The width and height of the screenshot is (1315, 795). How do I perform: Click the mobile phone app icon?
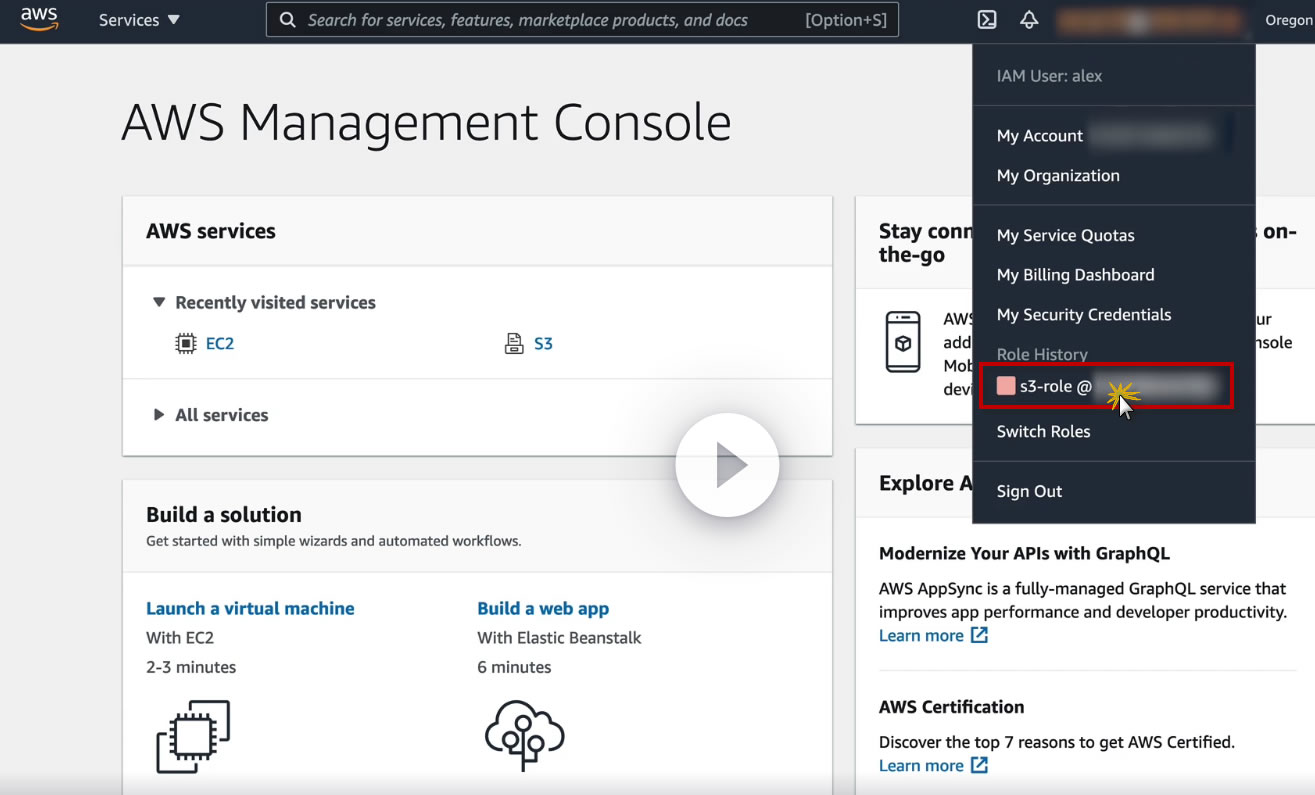tap(903, 342)
